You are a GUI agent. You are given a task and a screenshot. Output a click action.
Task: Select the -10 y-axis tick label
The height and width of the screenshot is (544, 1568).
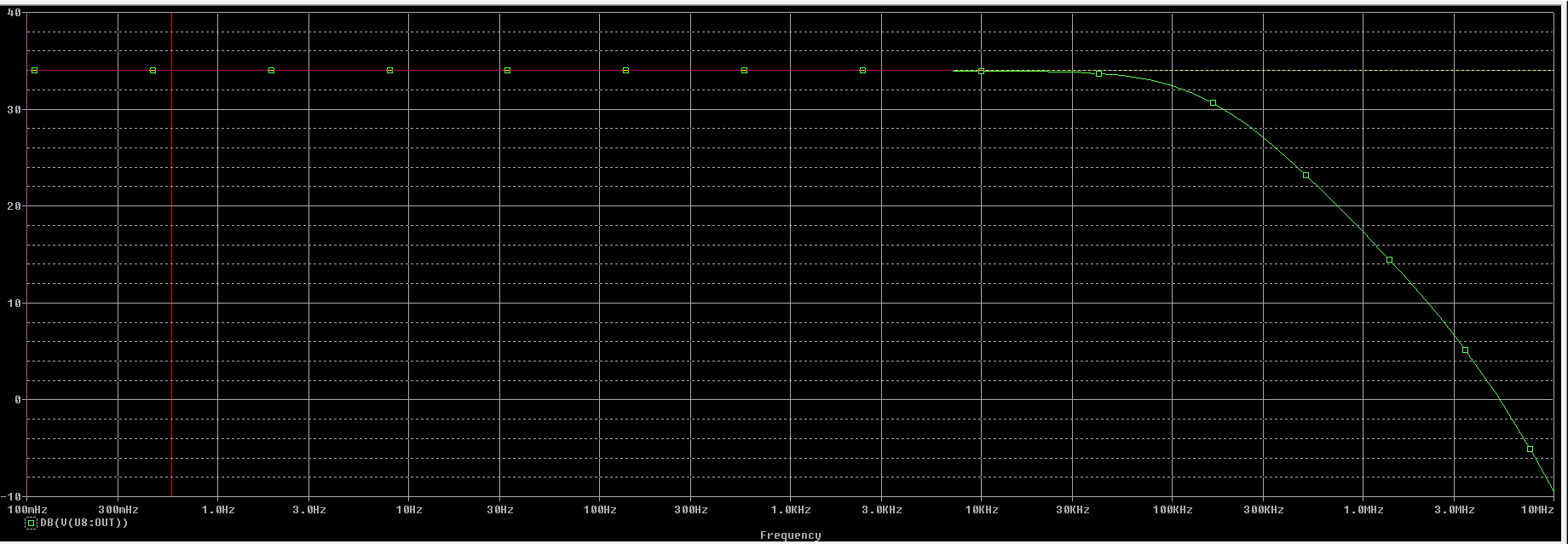(x=11, y=496)
